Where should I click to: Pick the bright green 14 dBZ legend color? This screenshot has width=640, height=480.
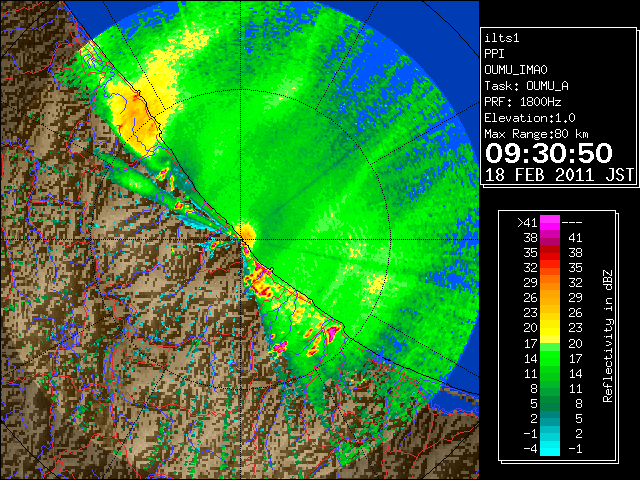click(550, 358)
